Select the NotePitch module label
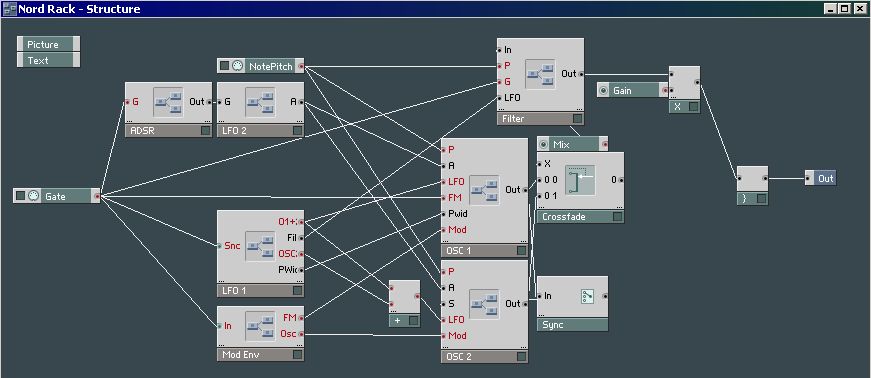871x378 pixels. point(271,66)
